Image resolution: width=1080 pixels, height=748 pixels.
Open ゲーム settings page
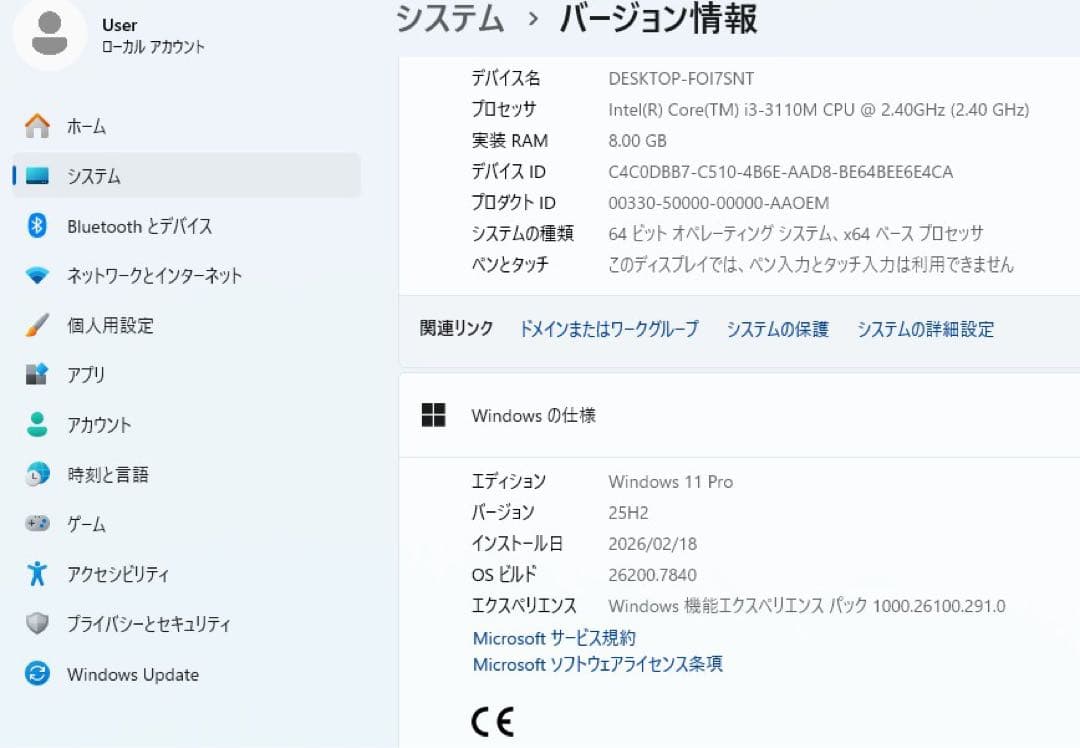pos(187,523)
